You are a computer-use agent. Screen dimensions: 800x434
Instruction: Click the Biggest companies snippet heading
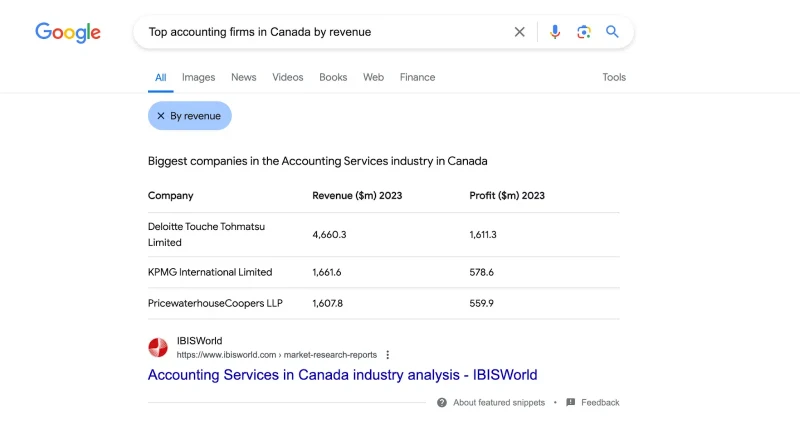(x=317, y=161)
